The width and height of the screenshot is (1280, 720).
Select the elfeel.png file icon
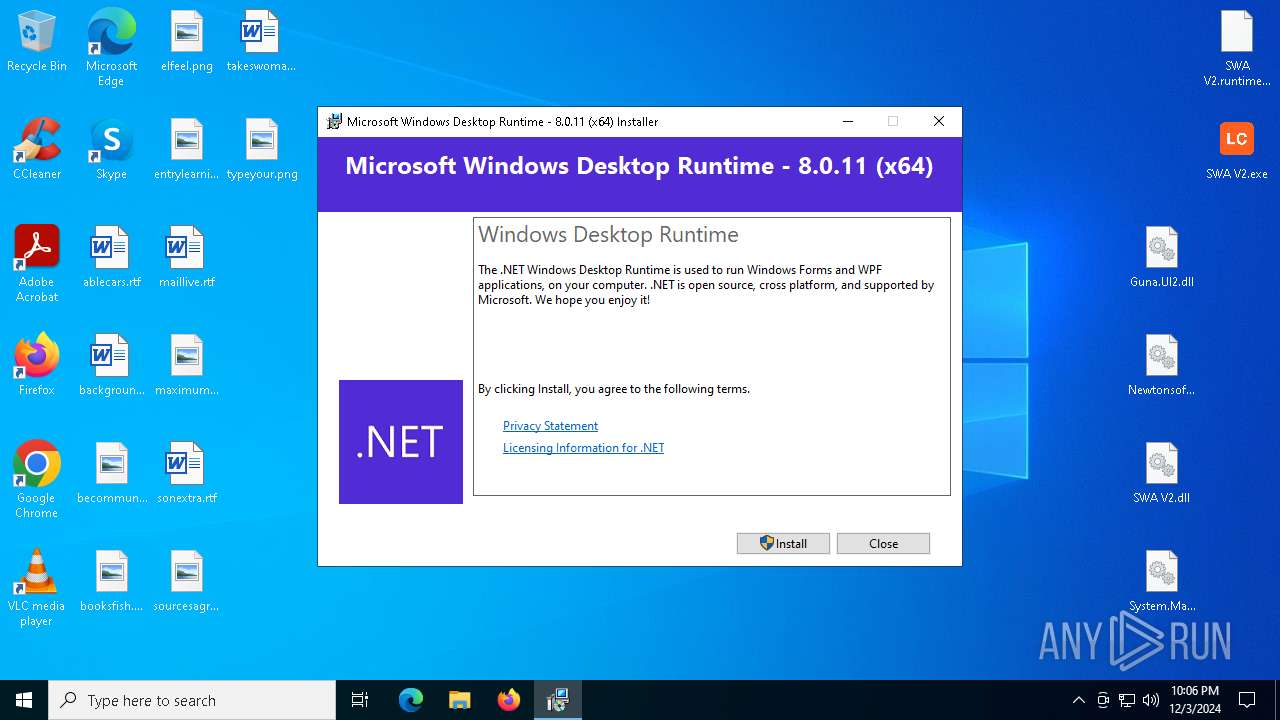pos(187,42)
